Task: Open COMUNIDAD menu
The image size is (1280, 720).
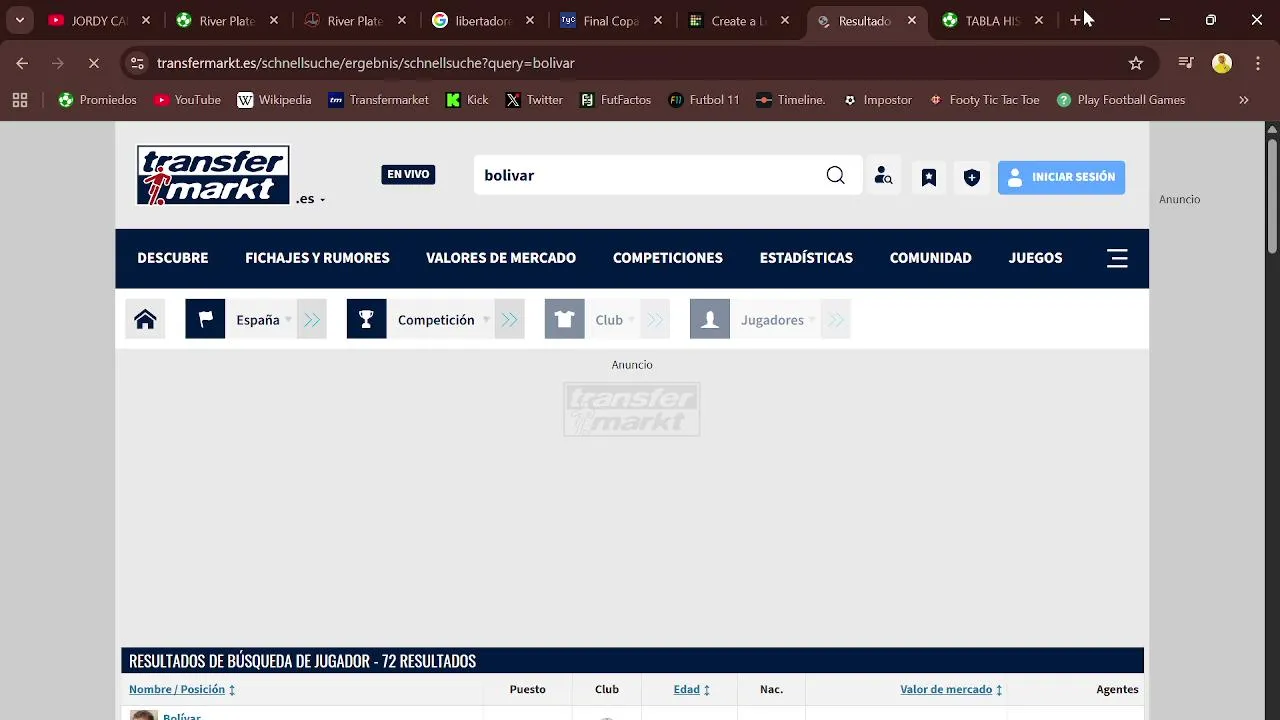Action: [x=931, y=258]
